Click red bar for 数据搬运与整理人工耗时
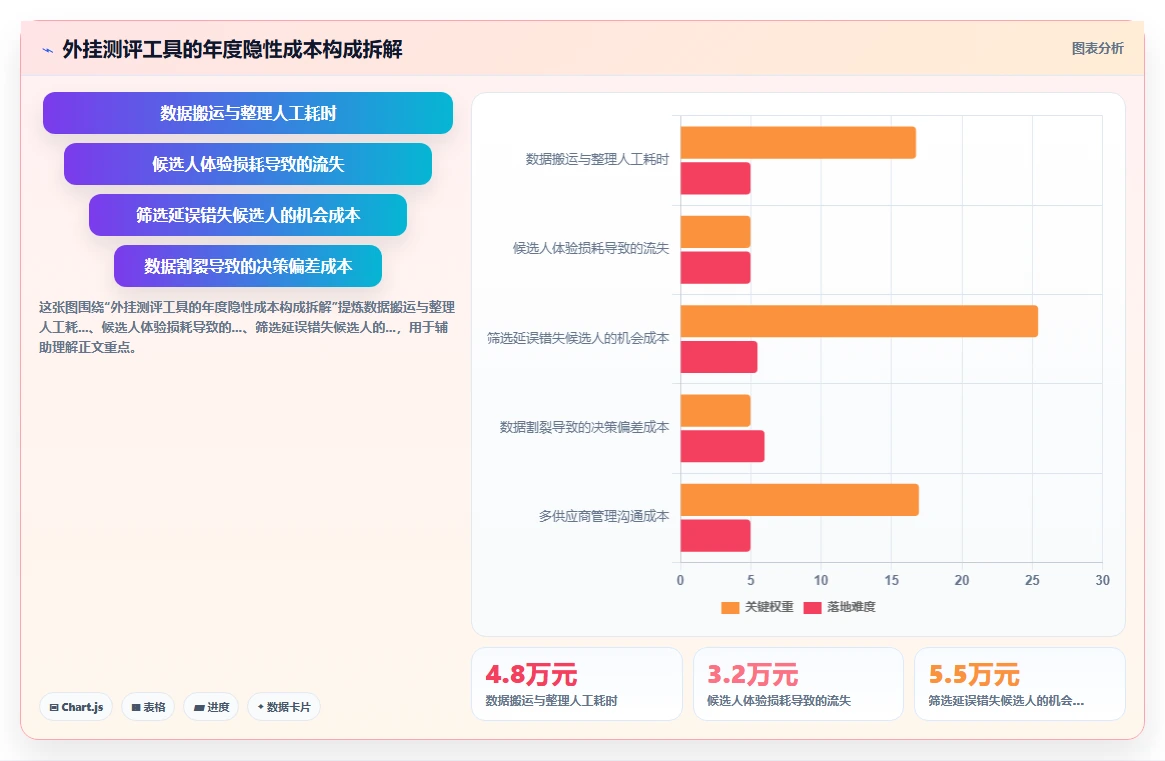The image size is (1165, 761). point(715,178)
